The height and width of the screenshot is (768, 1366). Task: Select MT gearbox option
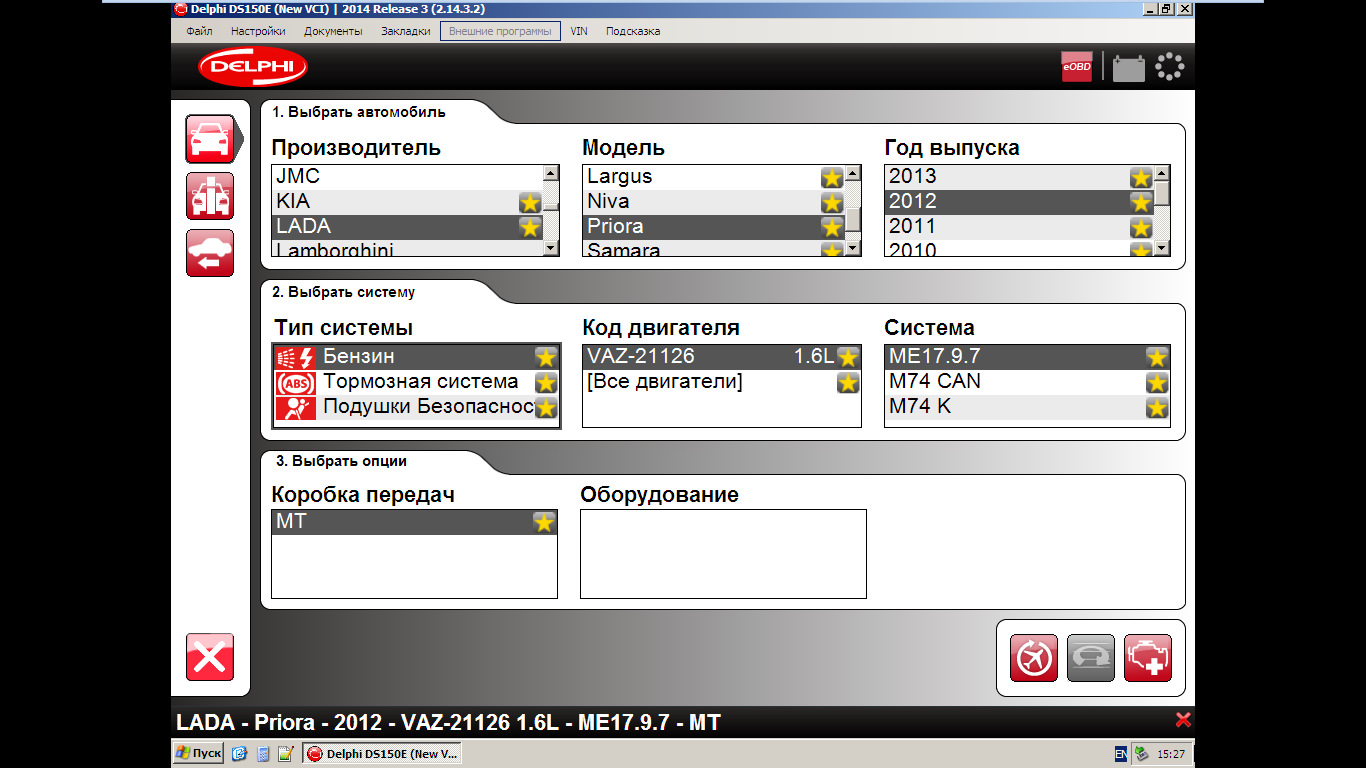tap(414, 522)
